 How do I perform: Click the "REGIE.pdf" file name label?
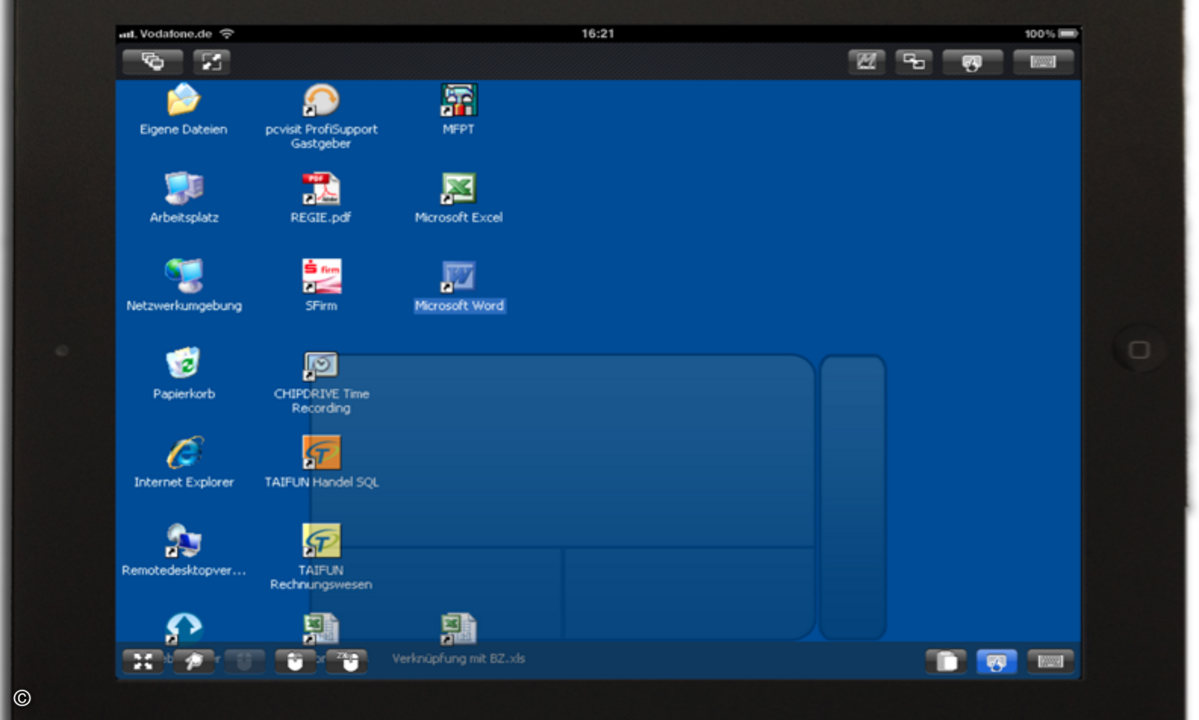[320, 218]
